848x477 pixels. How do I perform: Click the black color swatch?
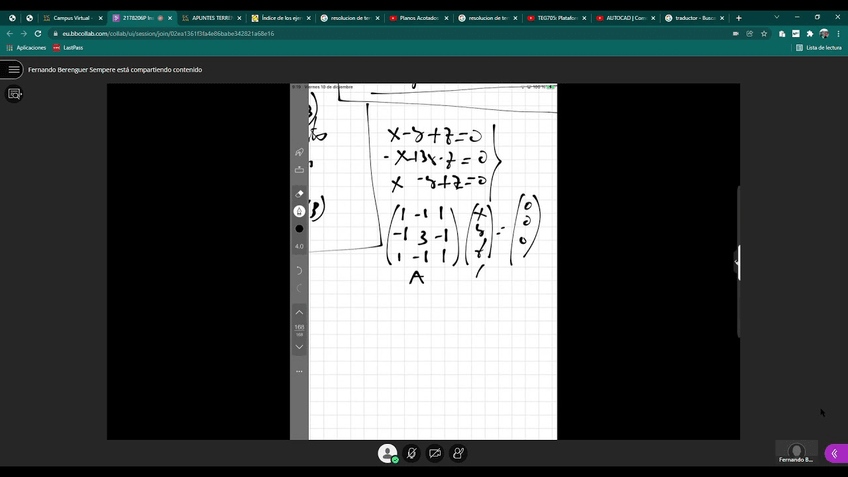coord(299,229)
